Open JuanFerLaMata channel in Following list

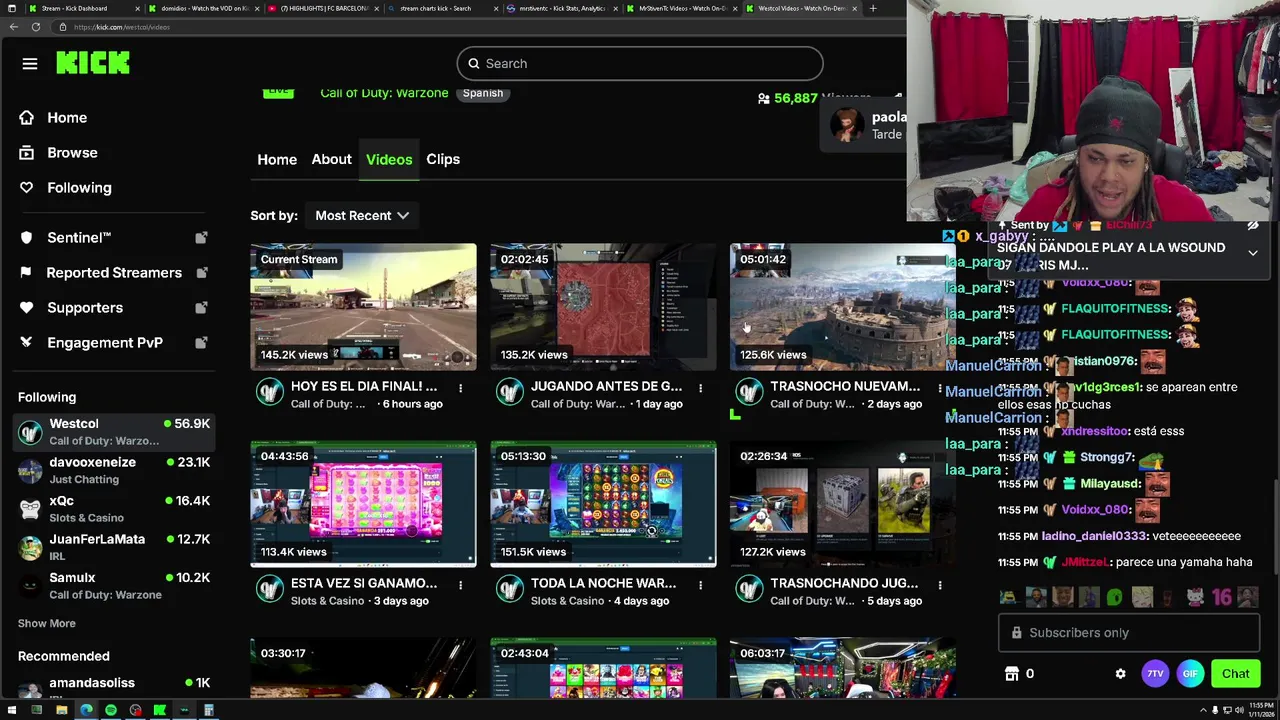114,547
